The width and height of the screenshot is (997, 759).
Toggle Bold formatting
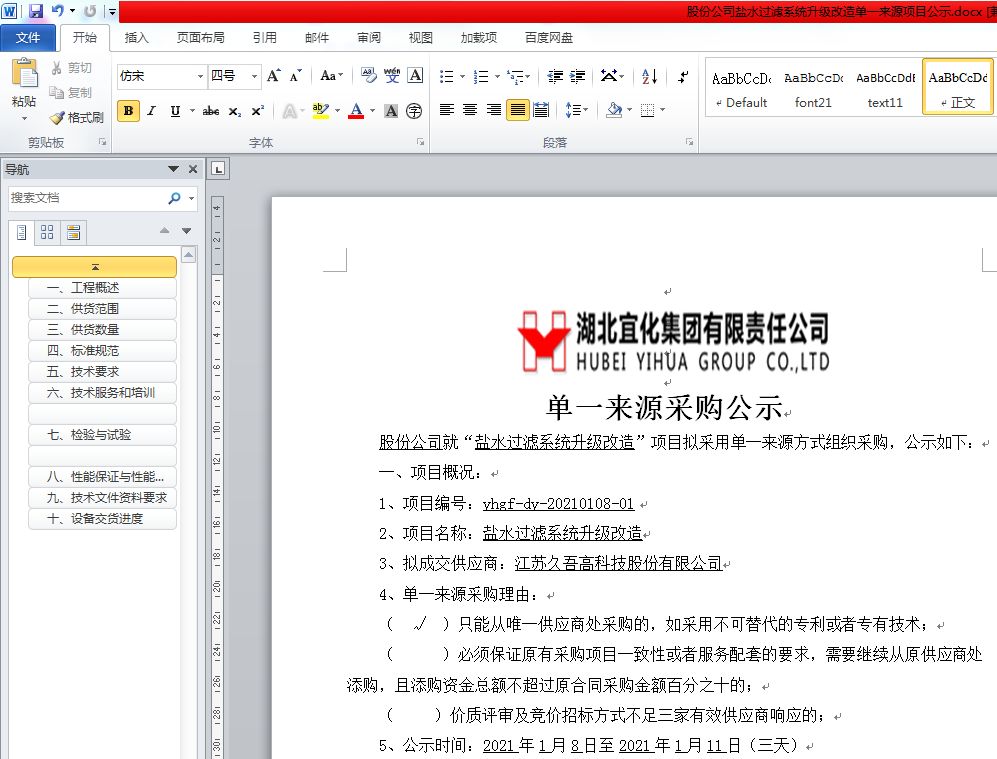point(128,111)
